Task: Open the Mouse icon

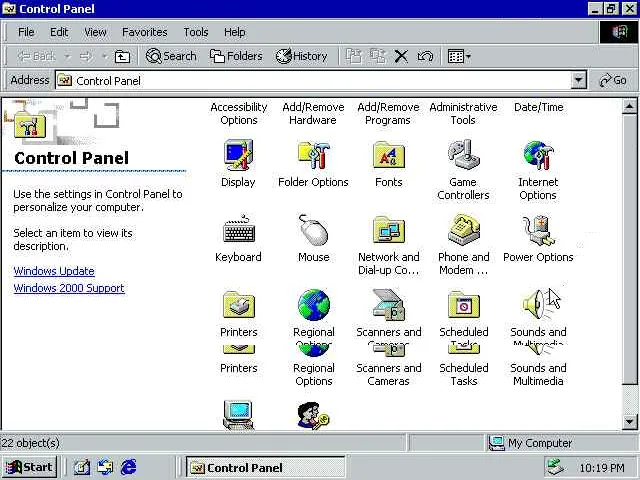Action: tap(313, 230)
